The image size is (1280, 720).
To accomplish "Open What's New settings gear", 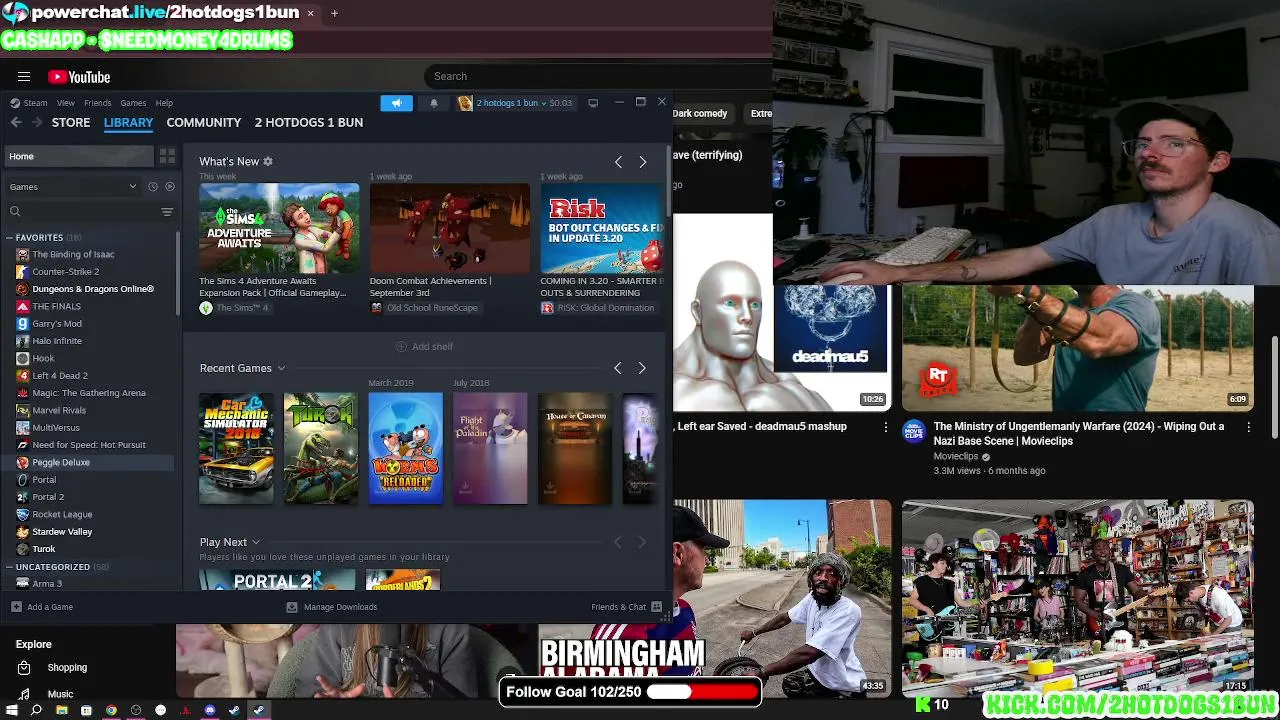I will [268, 161].
